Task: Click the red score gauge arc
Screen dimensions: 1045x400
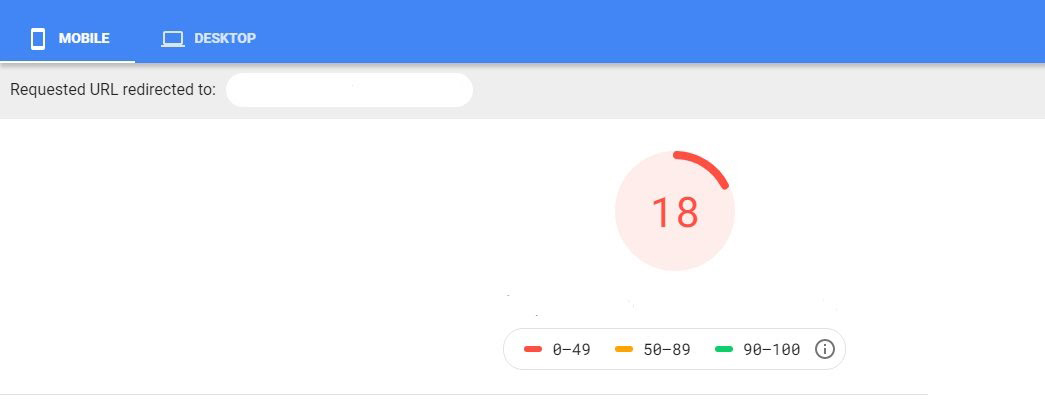Action: [712, 166]
